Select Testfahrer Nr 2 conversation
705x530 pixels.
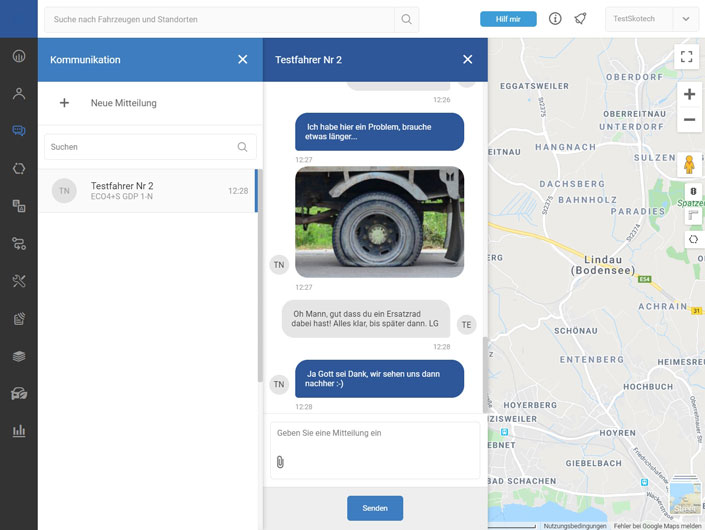pyautogui.click(x=150, y=191)
